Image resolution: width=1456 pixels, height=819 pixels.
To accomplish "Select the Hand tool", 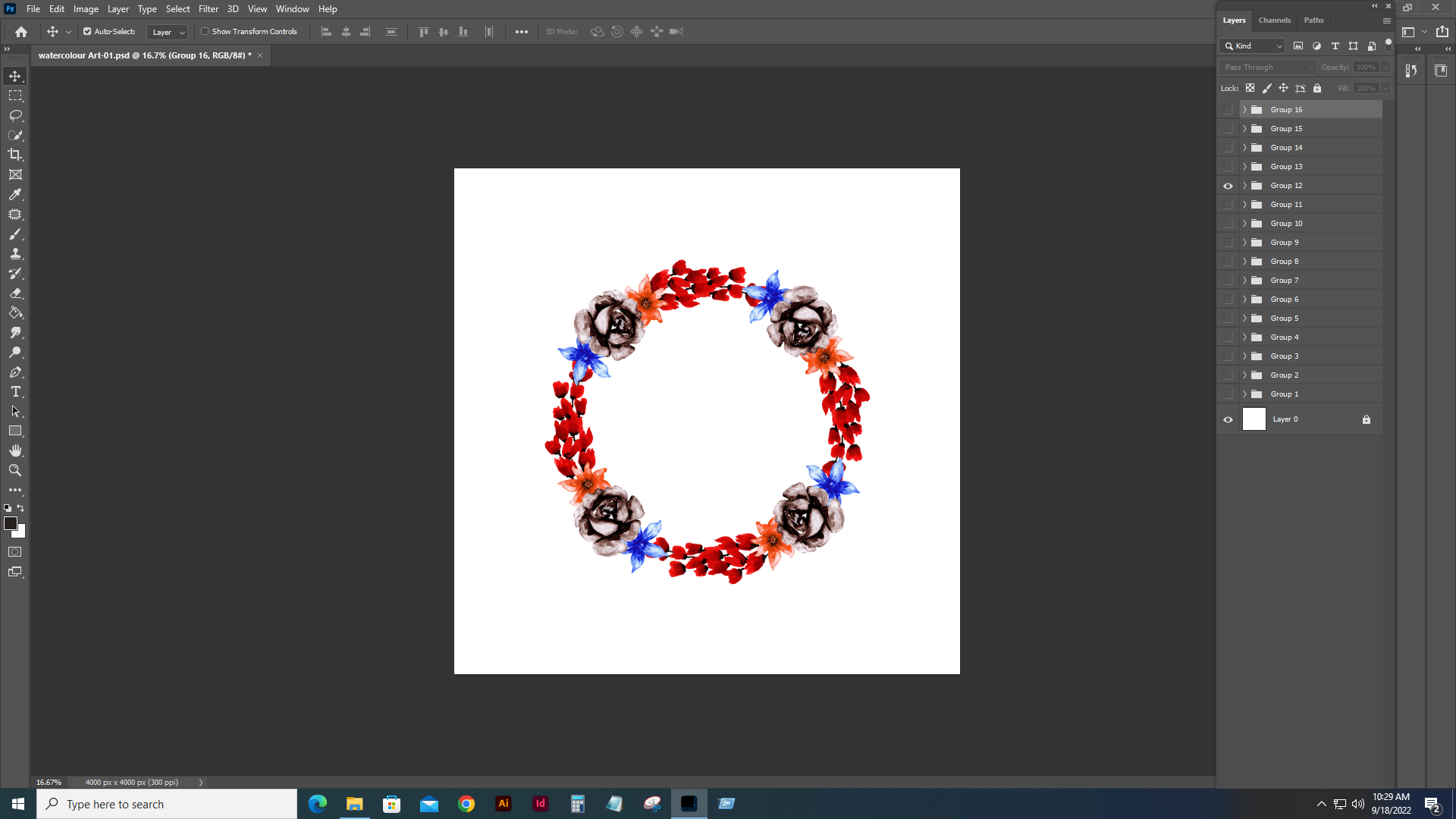I will tap(15, 450).
